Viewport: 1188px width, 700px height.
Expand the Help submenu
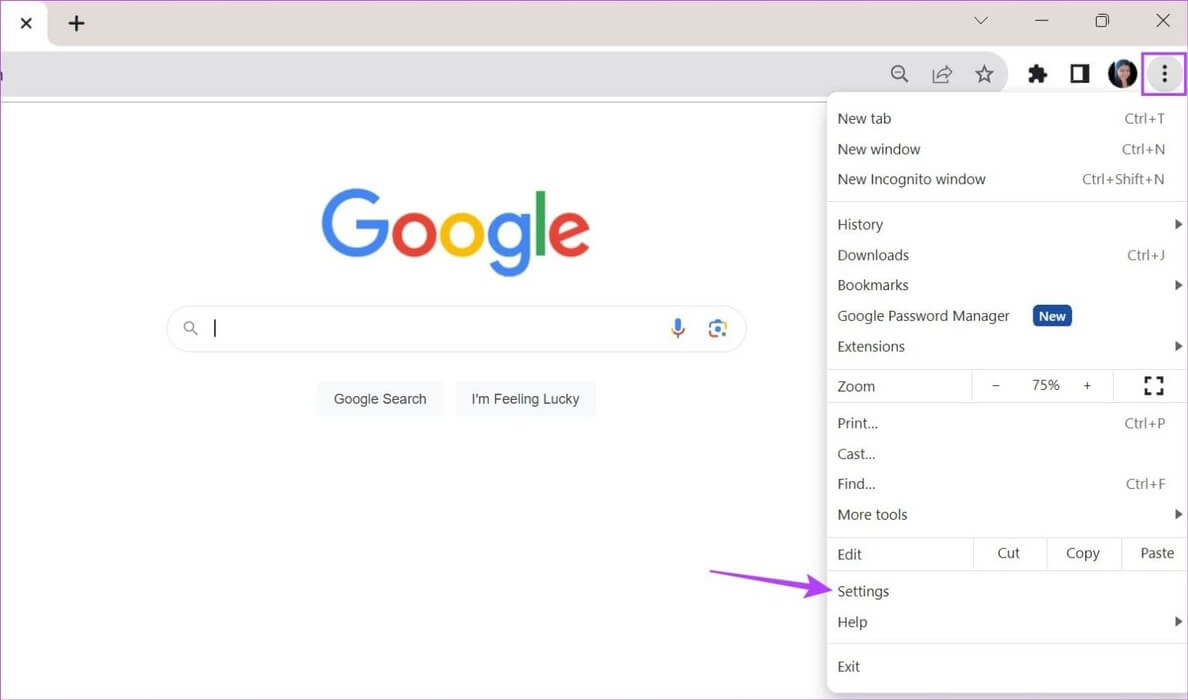click(x=1007, y=622)
